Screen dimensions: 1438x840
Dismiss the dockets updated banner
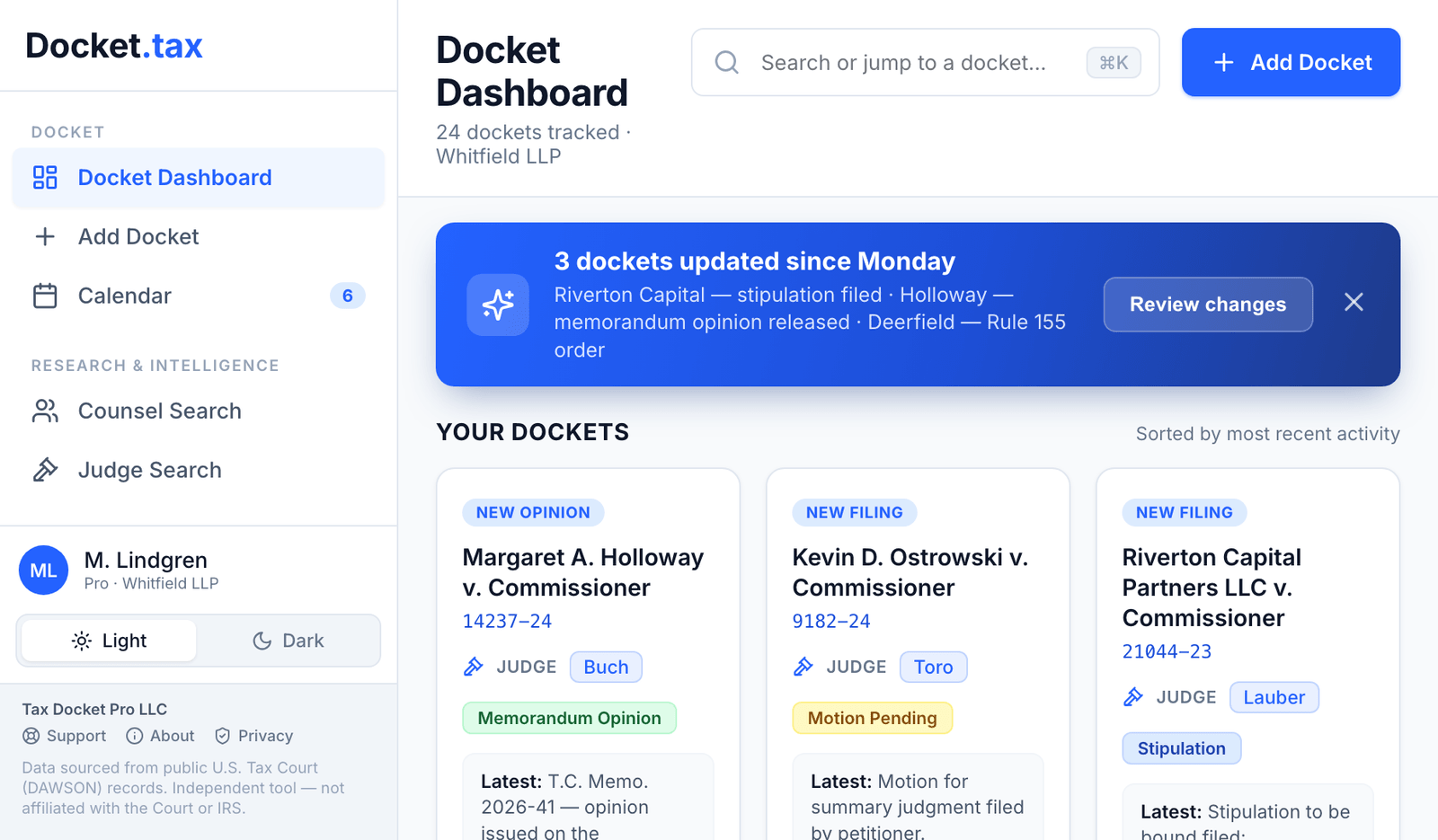[x=1354, y=303]
